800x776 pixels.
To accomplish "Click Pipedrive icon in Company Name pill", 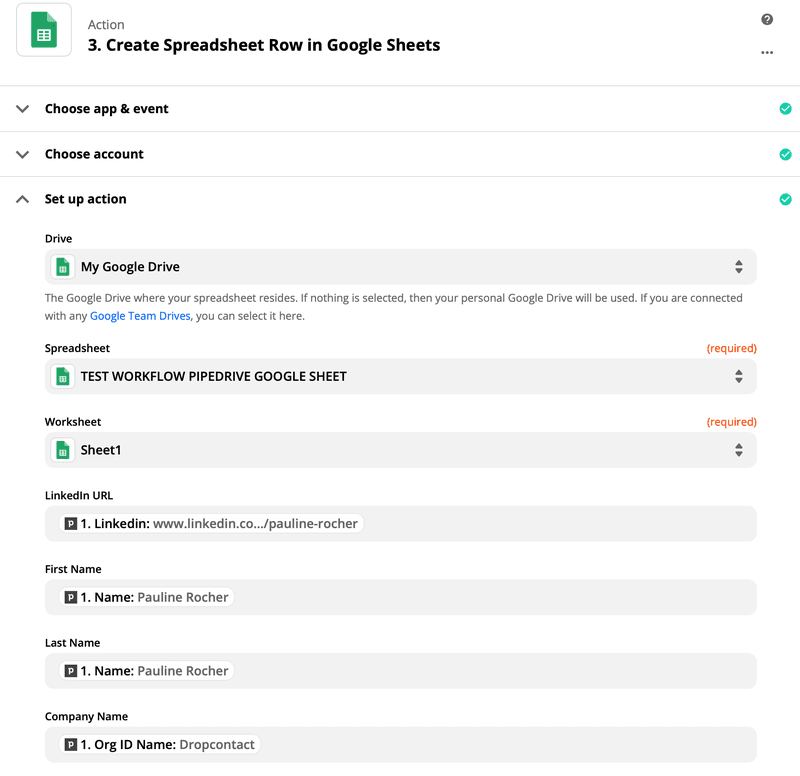I will [71, 745].
